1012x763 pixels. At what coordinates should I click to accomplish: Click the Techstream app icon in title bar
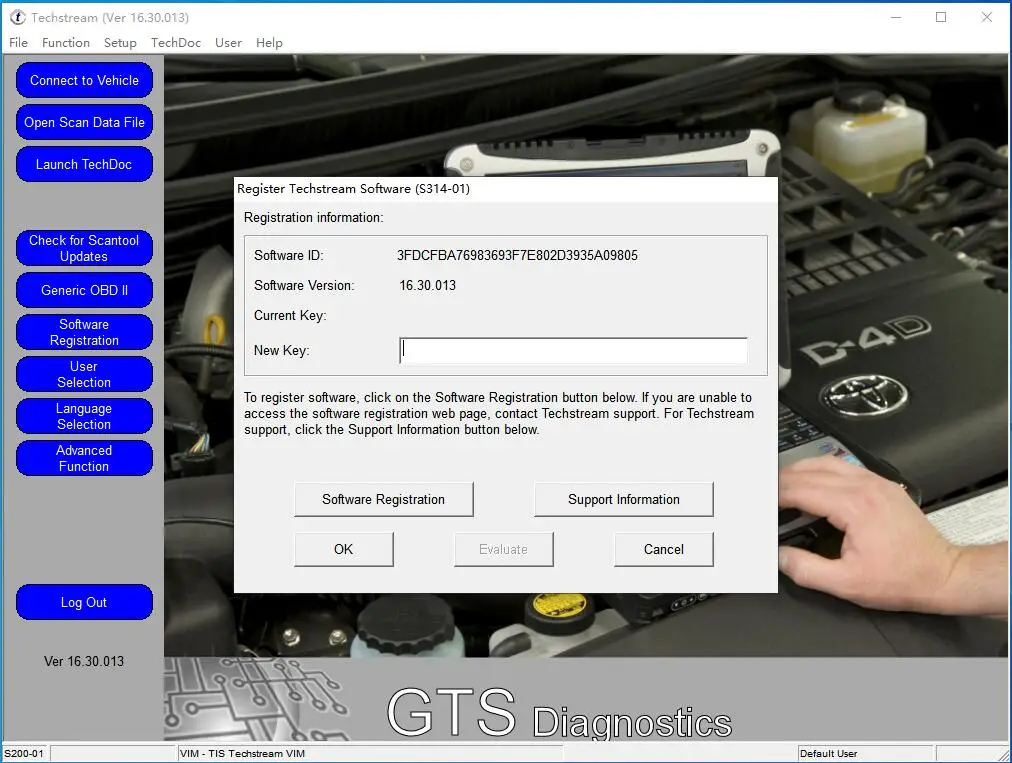[x=17, y=17]
